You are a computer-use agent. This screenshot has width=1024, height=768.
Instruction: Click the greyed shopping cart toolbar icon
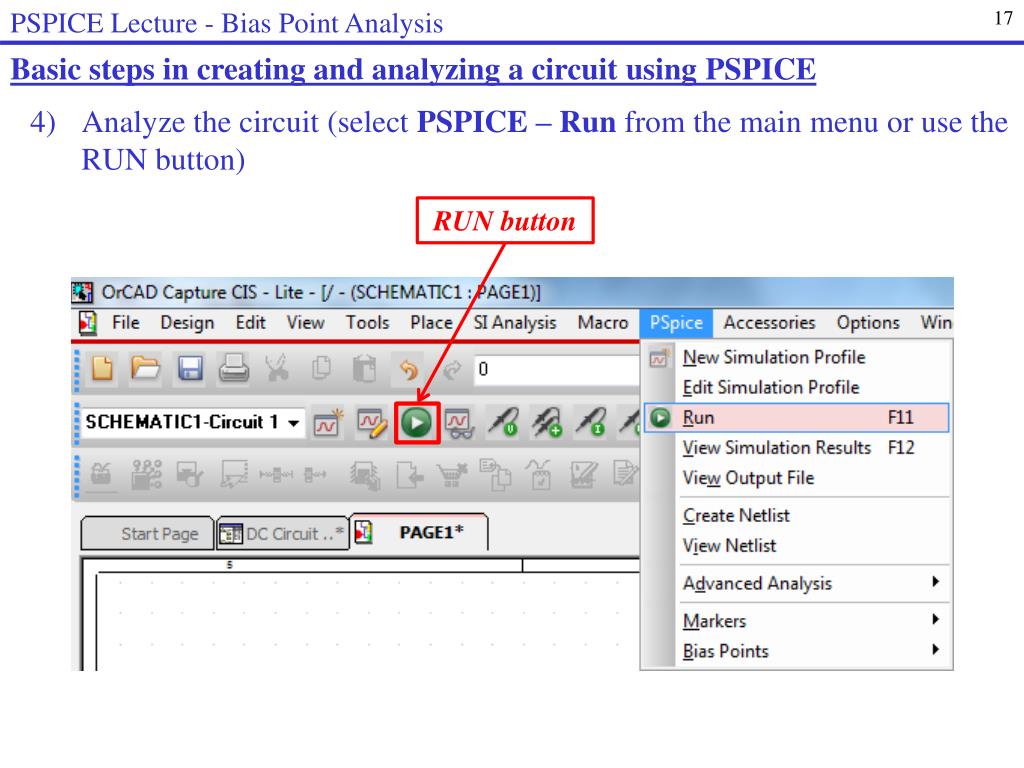452,475
